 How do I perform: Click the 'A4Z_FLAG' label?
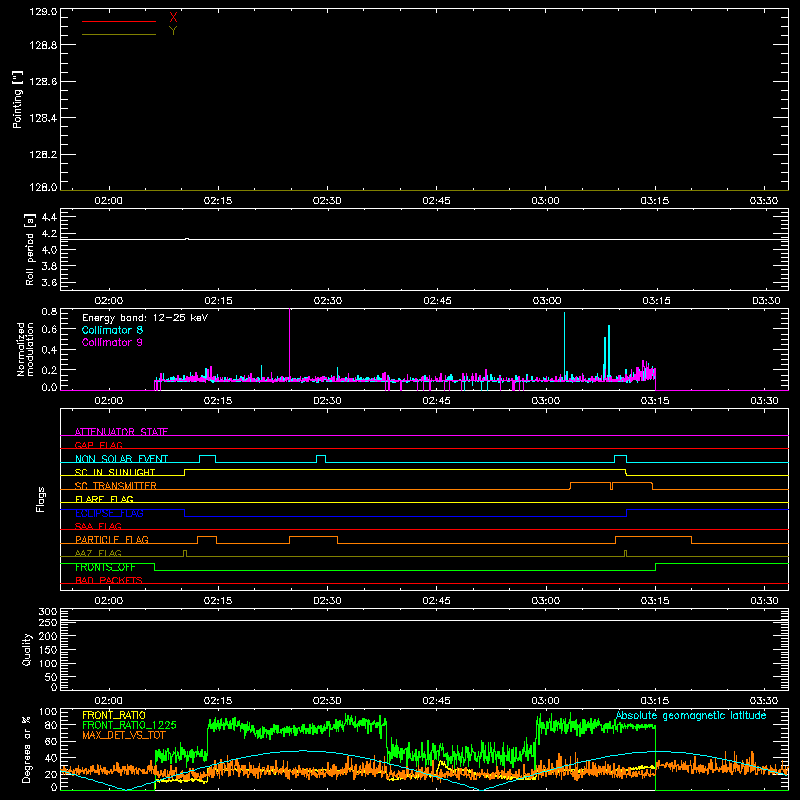point(98,553)
